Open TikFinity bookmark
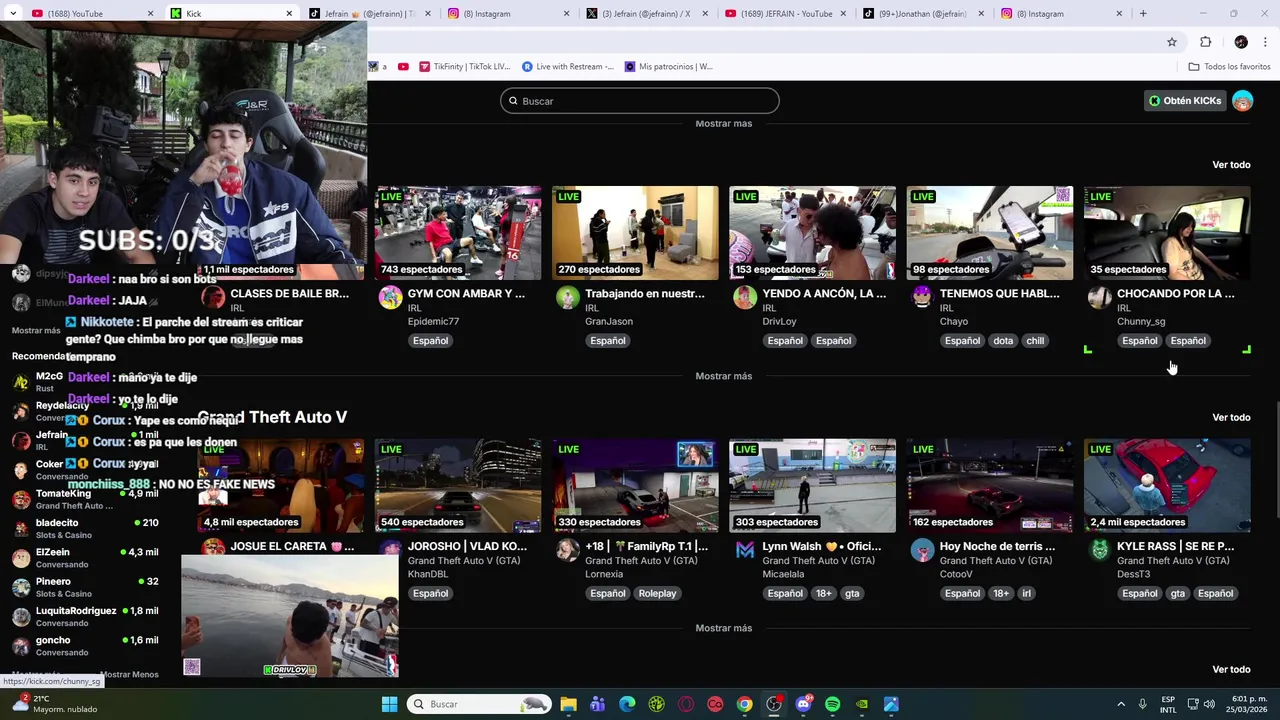1280x720 pixels. tap(464, 67)
